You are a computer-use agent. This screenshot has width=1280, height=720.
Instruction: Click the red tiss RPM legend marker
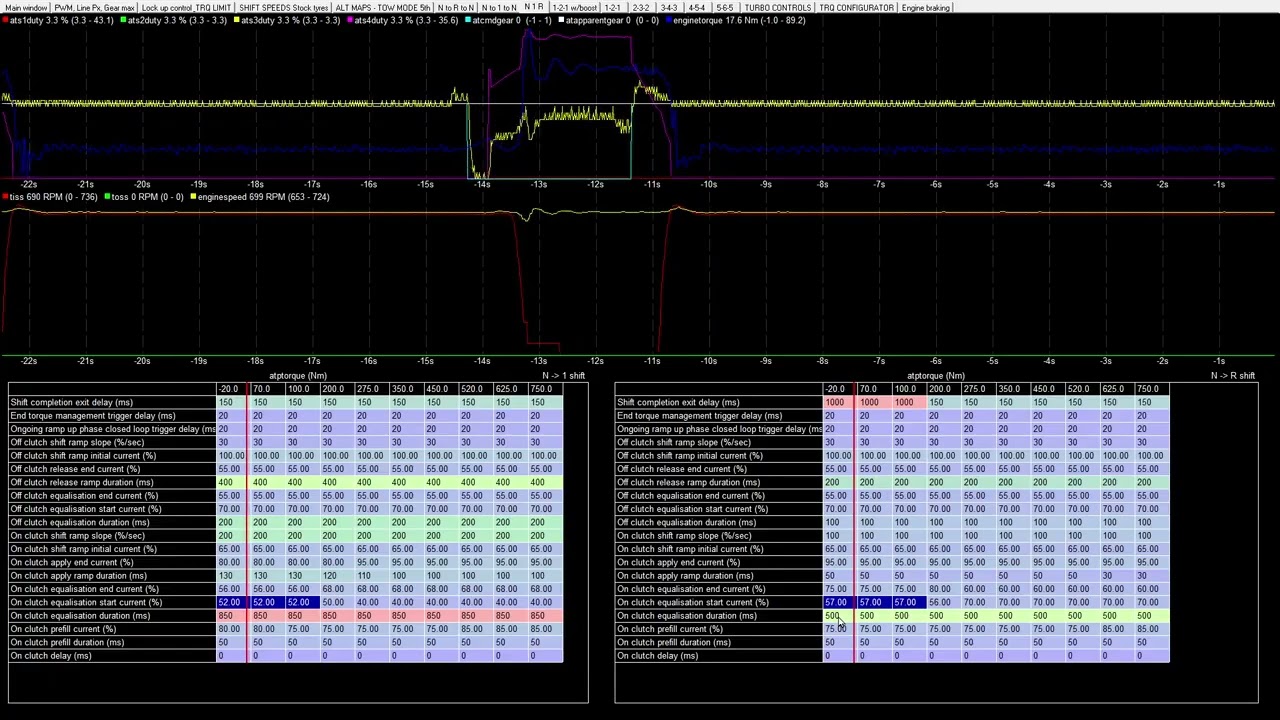point(6,197)
